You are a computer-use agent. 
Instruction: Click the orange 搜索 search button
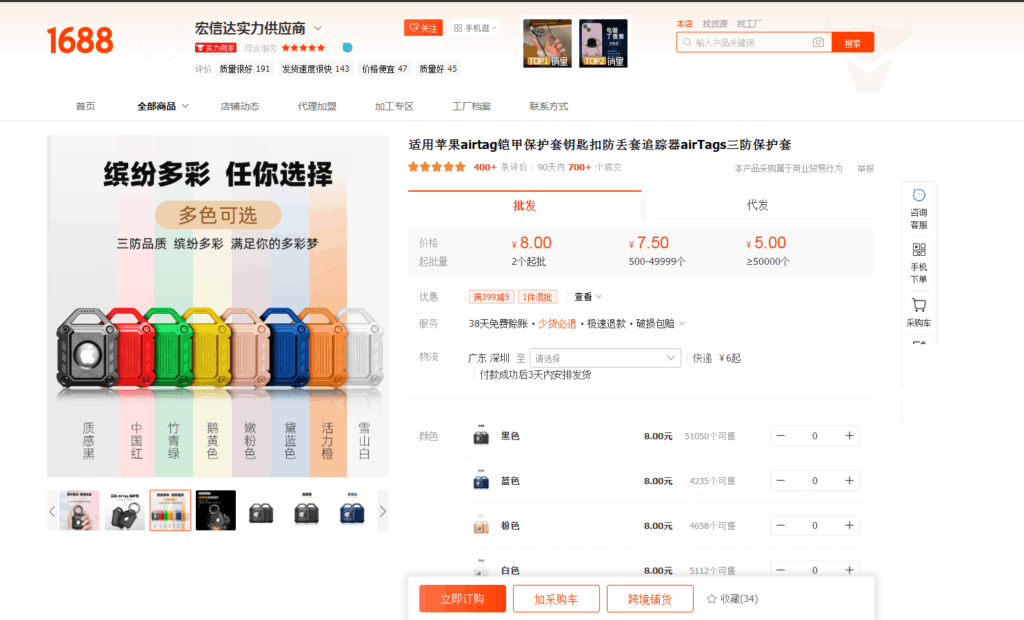click(853, 42)
